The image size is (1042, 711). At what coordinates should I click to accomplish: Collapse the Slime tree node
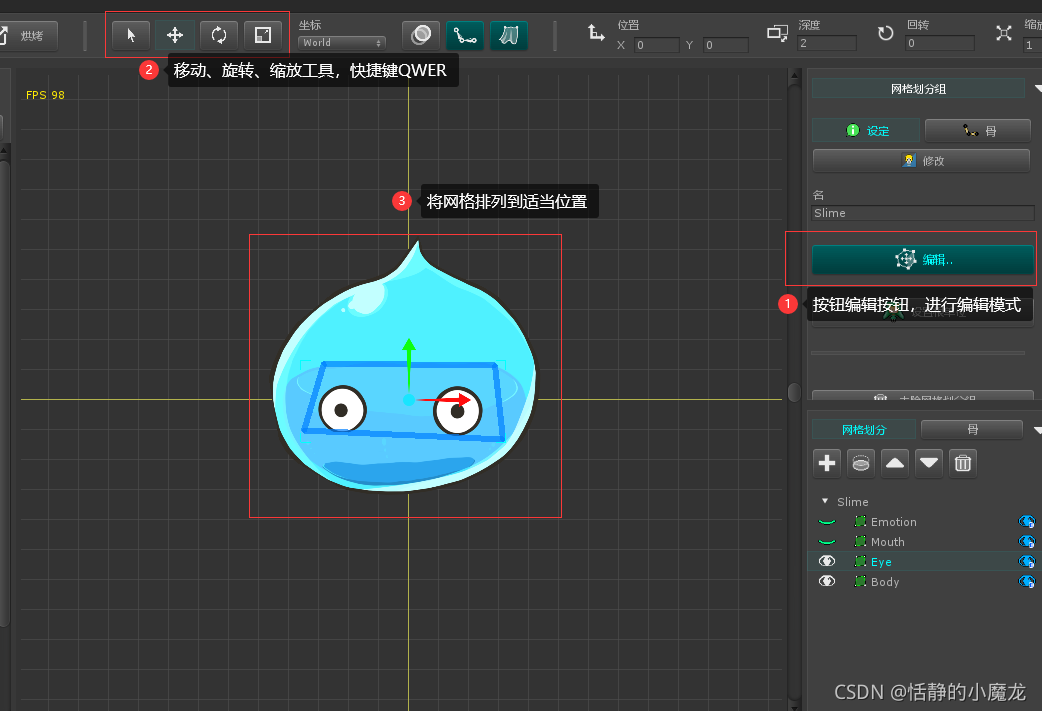click(x=825, y=501)
